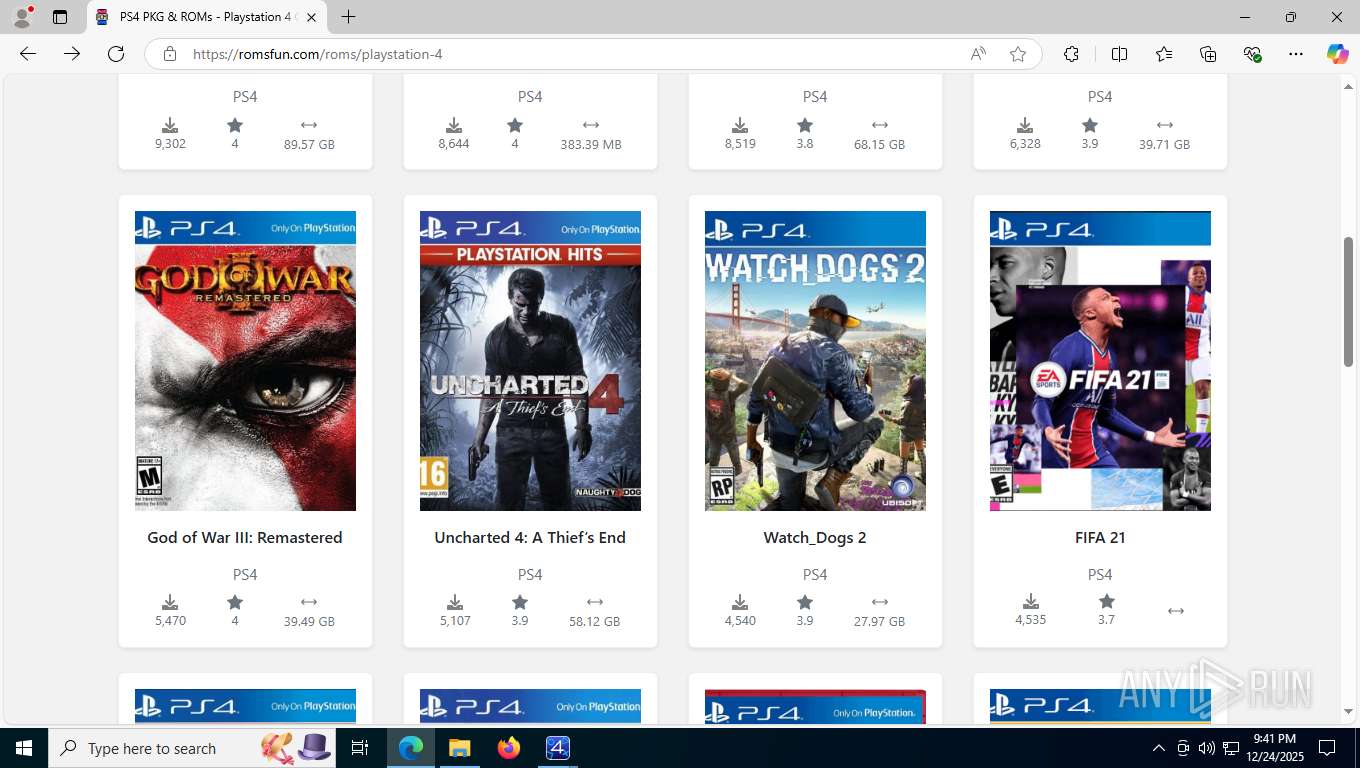1360x768 pixels.
Task: Click the 8,519 downloads download icon
Action: 740,125
